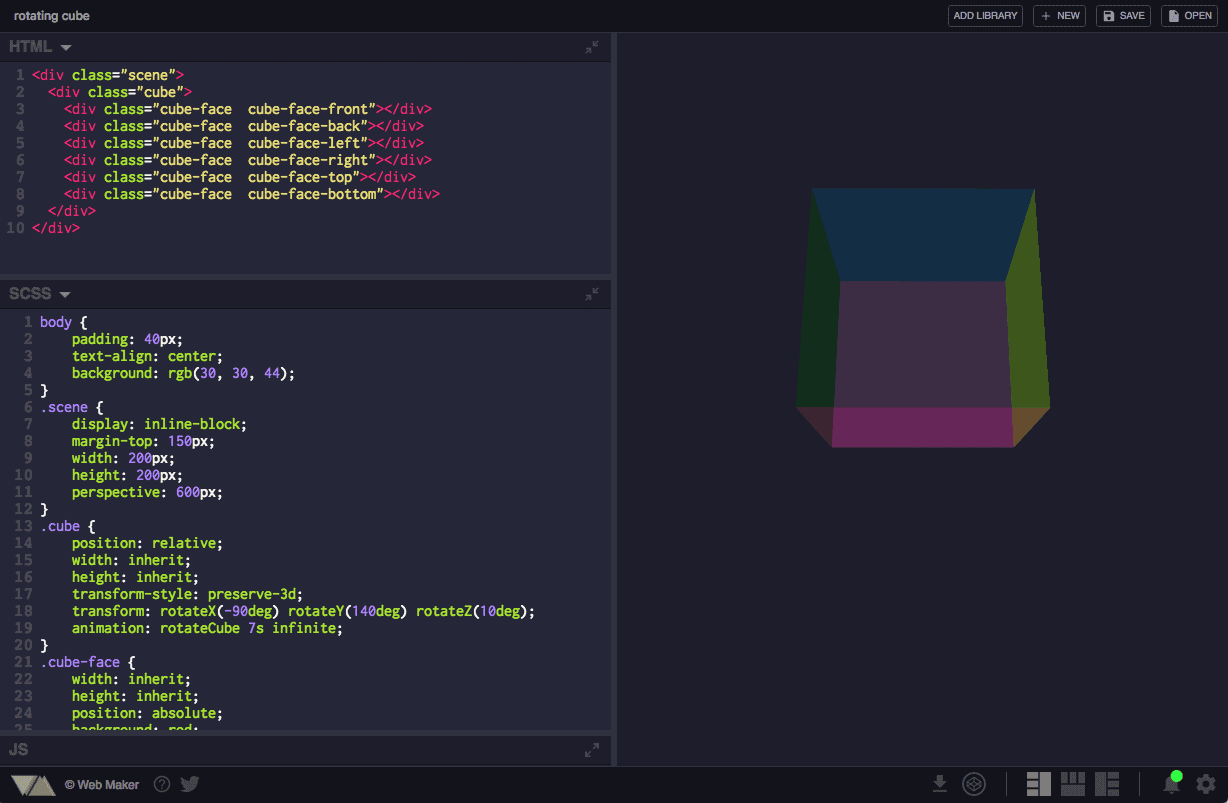1228x803 pixels.
Task: Click the Edit on CodePen icon
Action: [973, 784]
